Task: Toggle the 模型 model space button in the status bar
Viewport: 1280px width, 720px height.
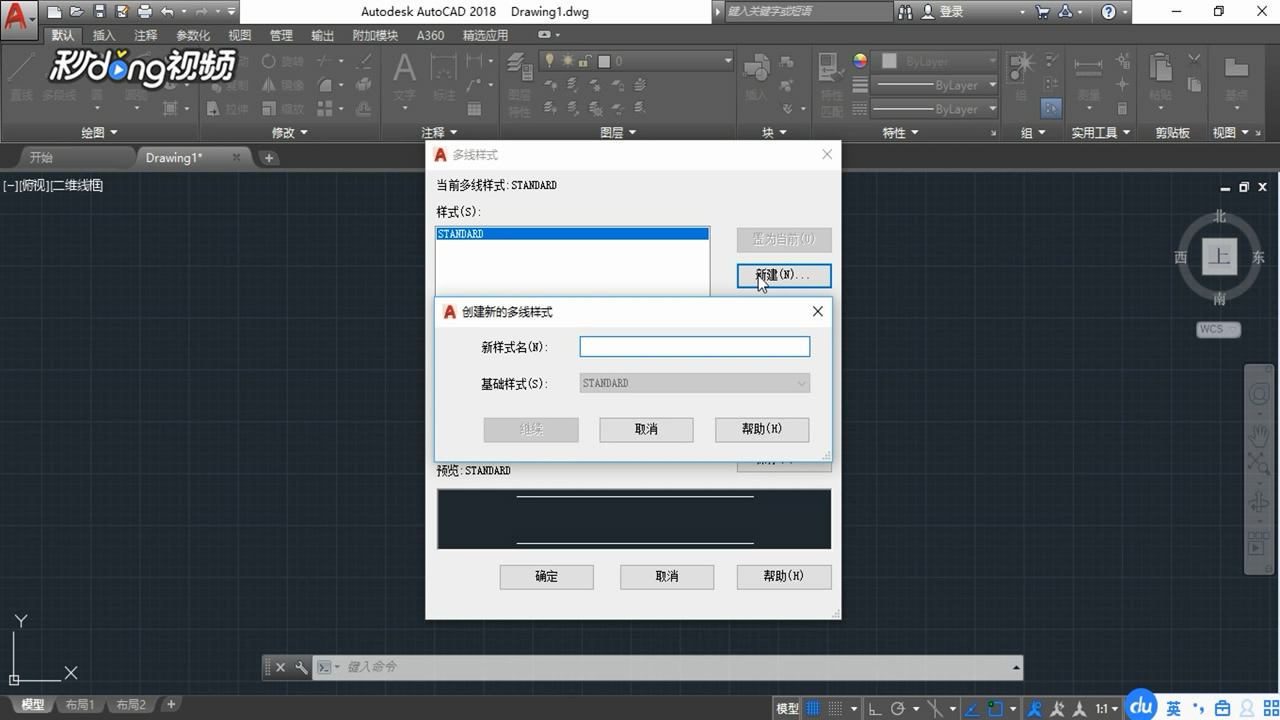Action: [787, 708]
